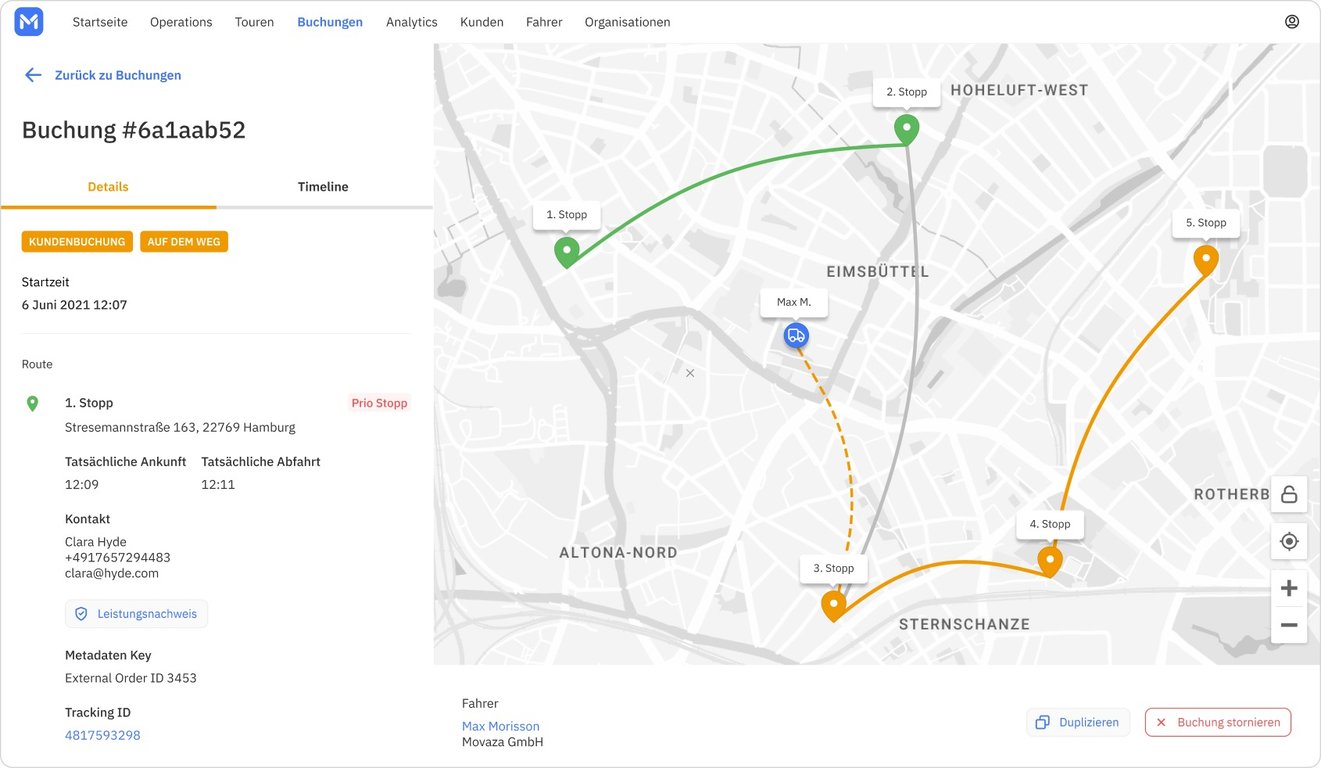Screen dimensions: 1321x768
Task: Click Buchung stornieren button
Action: pos(1218,722)
